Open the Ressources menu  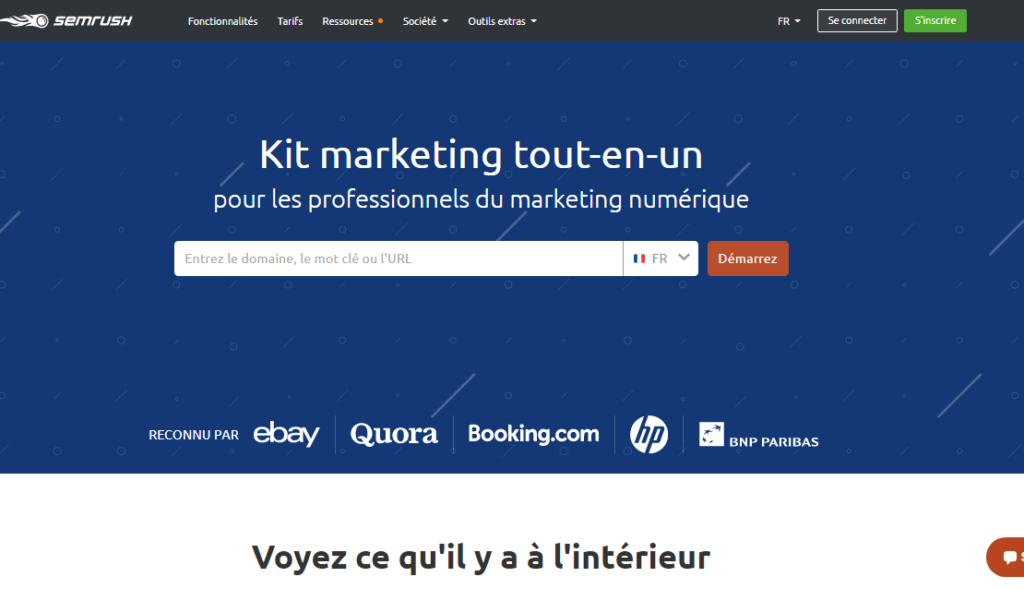[352, 21]
